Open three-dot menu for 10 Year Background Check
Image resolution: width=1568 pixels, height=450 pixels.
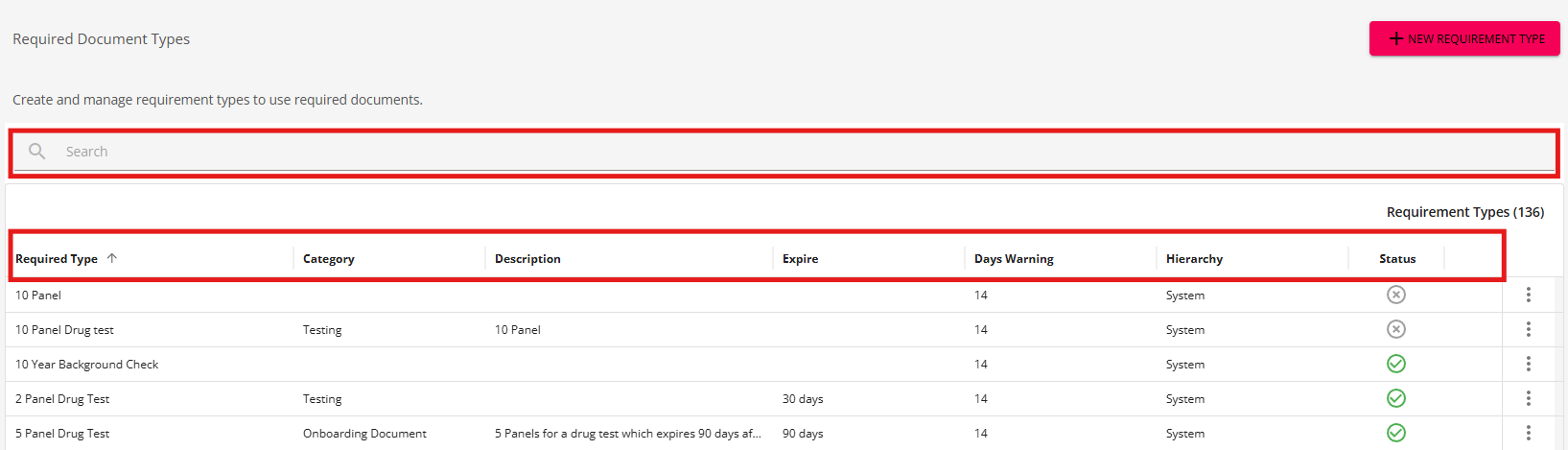1529,364
